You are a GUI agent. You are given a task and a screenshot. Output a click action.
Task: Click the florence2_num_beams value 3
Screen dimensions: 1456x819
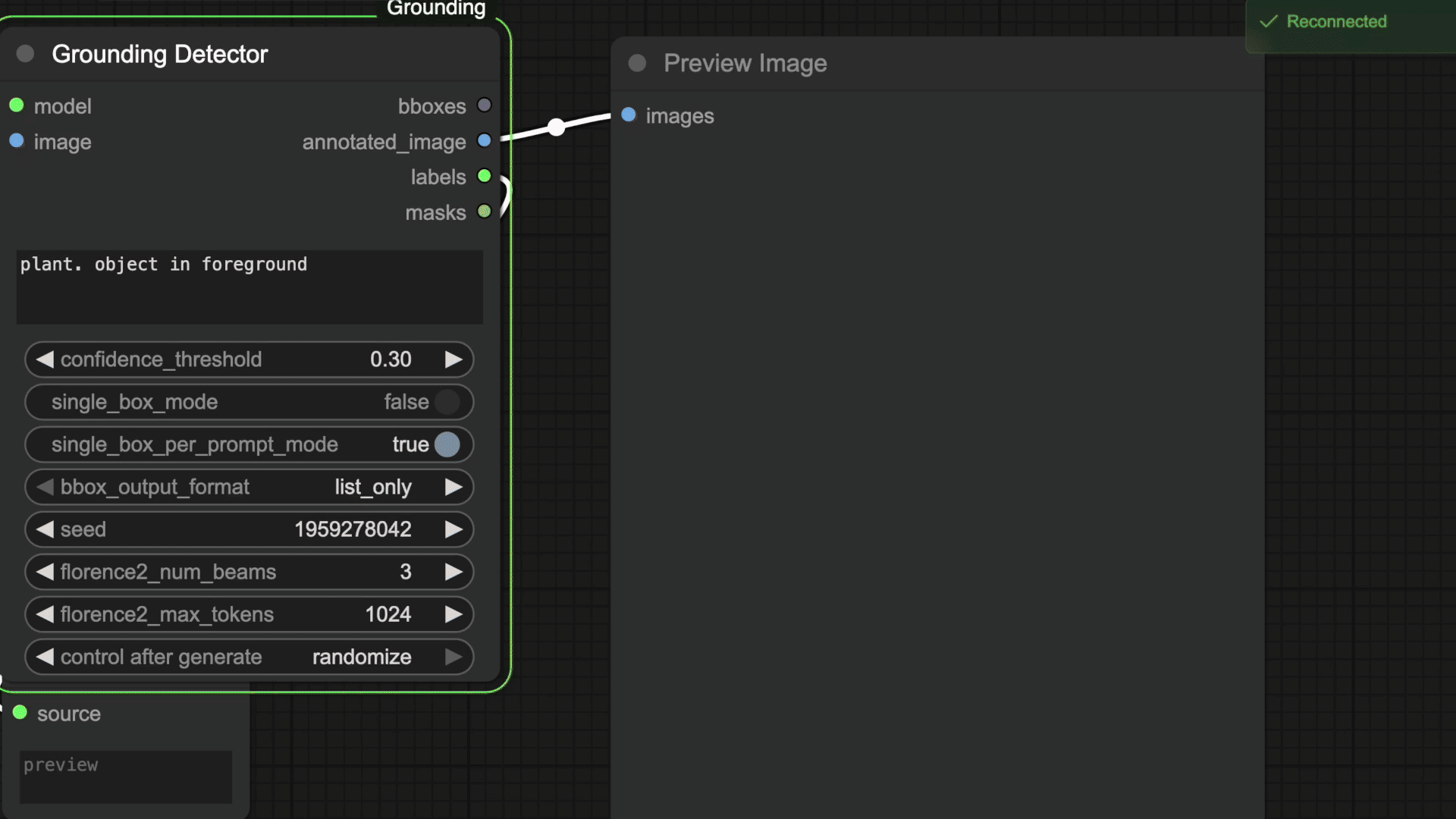pyautogui.click(x=406, y=572)
